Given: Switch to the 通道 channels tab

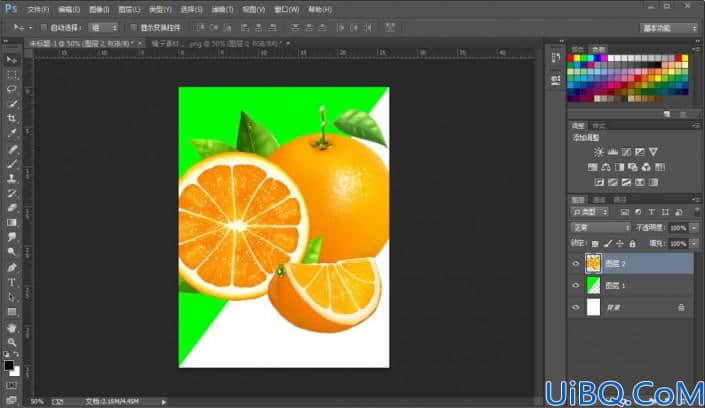Looking at the screenshot, I should tap(599, 200).
